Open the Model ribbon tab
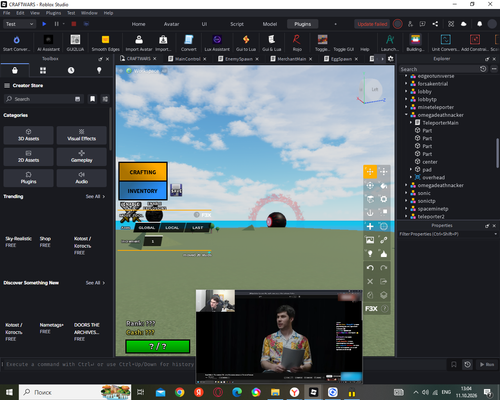 (270, 24)
